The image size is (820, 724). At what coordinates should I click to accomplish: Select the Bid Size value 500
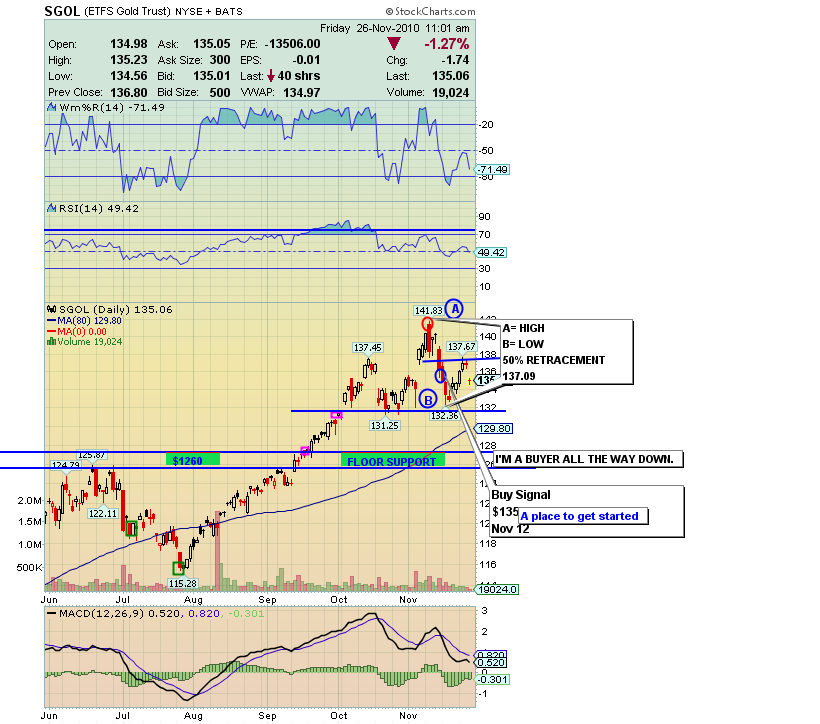tap(220, 93)
